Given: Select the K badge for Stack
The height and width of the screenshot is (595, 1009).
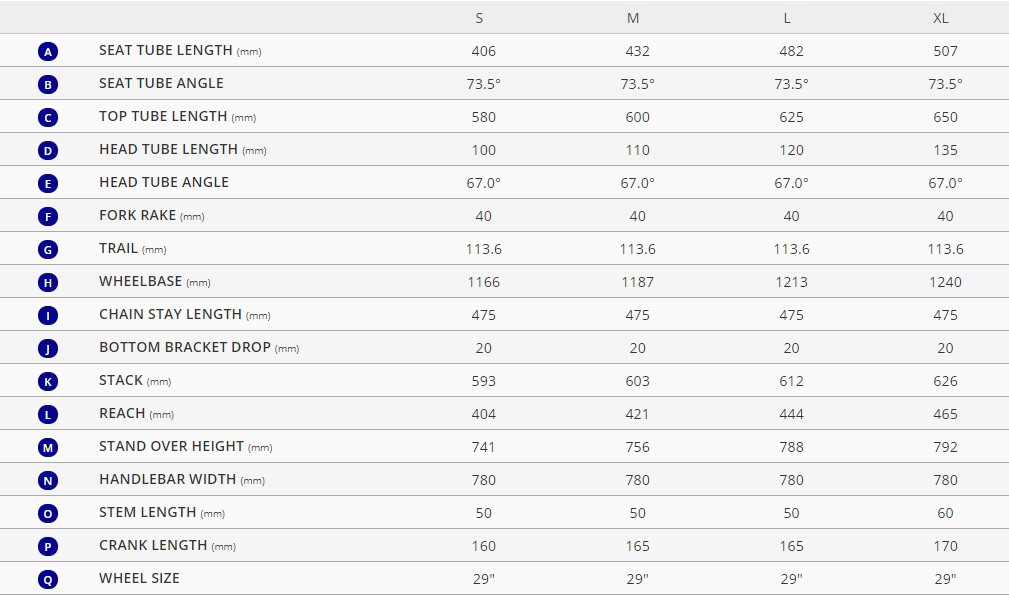Looking at the screenshot, I should coord(48,381).
